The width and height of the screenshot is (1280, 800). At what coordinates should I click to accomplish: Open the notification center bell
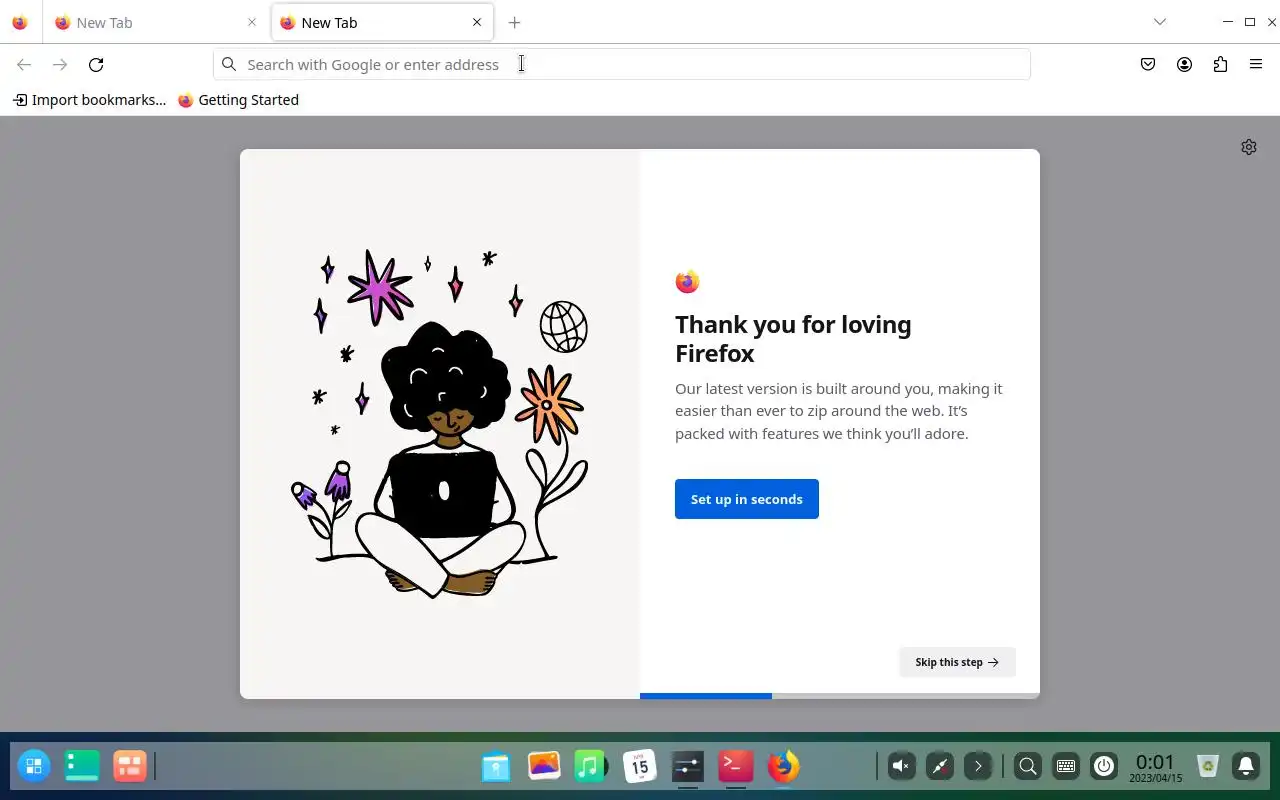point(1246,767)
